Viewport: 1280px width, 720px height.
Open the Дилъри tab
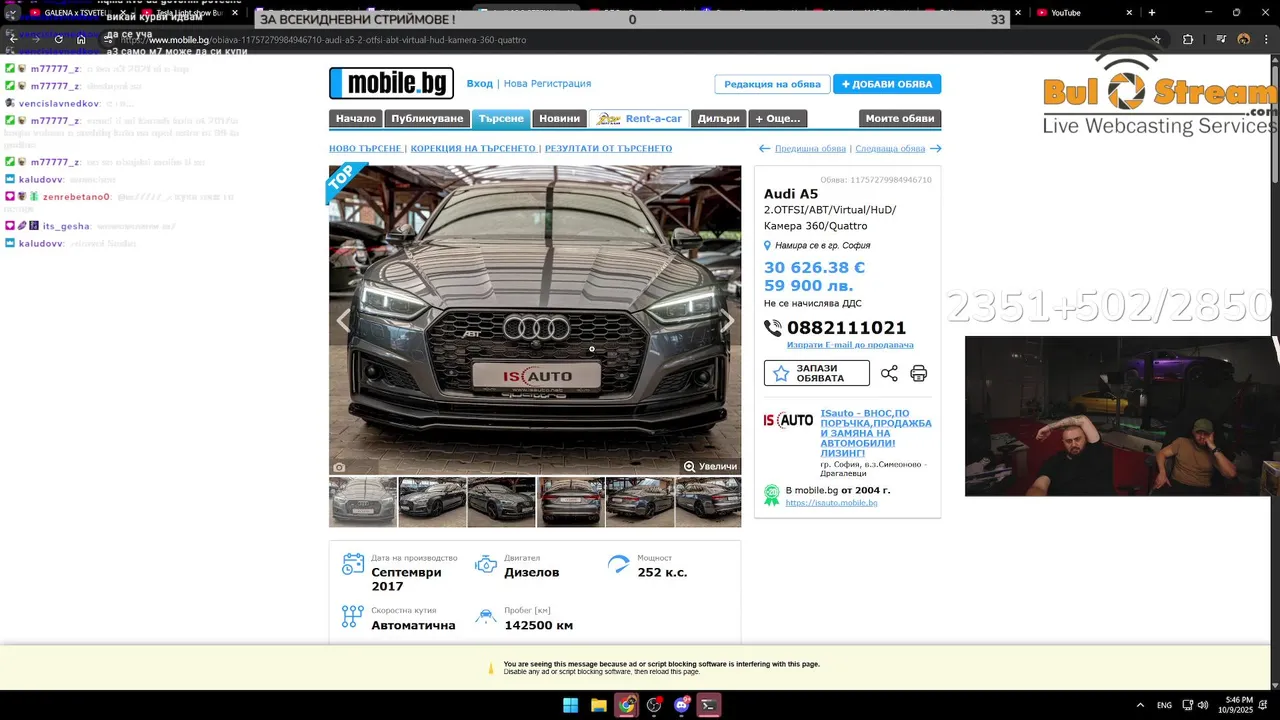coord(718,118)
